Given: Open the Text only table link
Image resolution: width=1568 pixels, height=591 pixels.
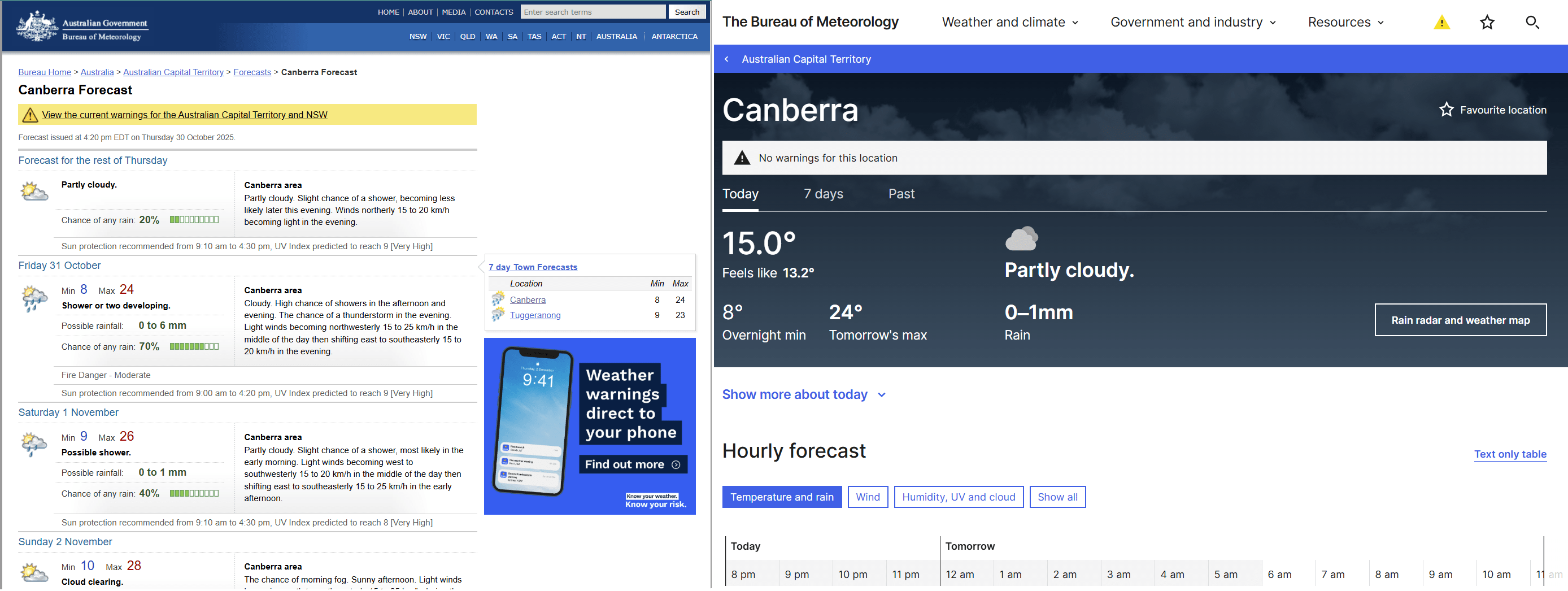Looking at the screenshot, I should point(1510,455).
